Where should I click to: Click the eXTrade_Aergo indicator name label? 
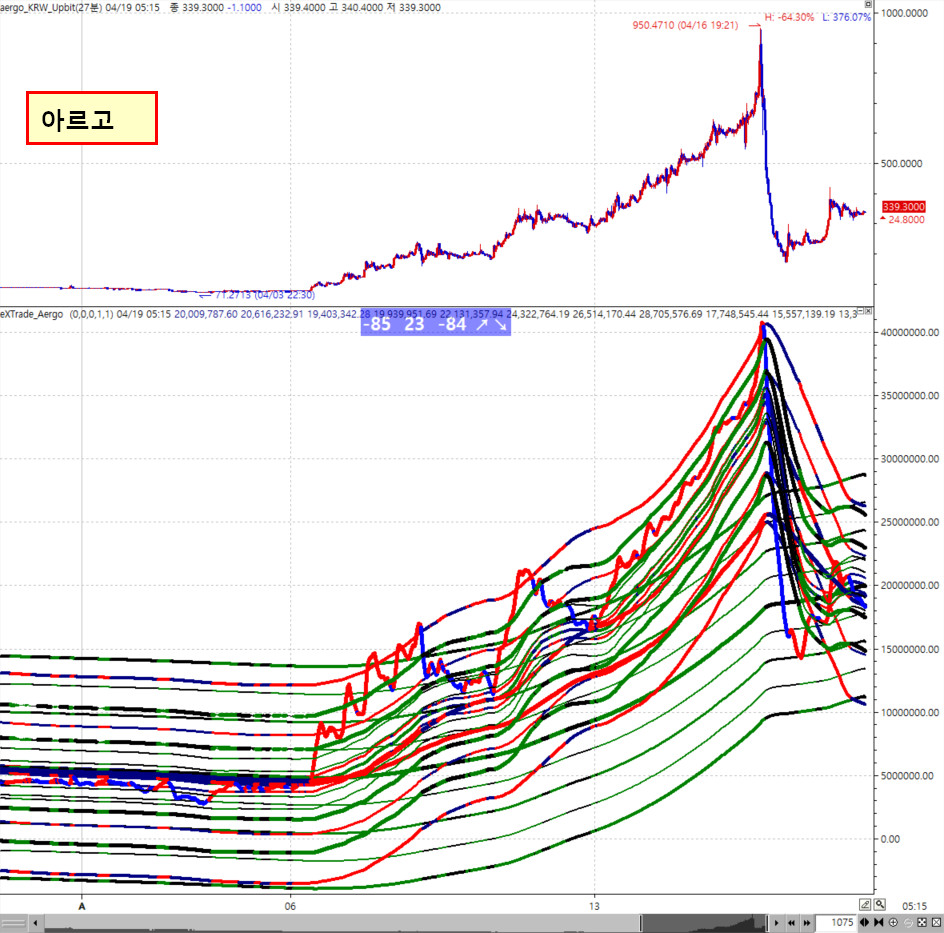point(34,314)
